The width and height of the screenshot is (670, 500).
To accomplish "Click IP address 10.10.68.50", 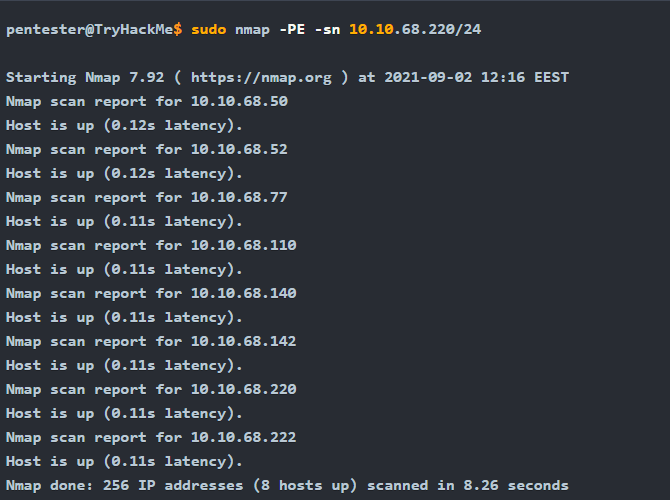I will pyautogui.click(x=239, y=101).
